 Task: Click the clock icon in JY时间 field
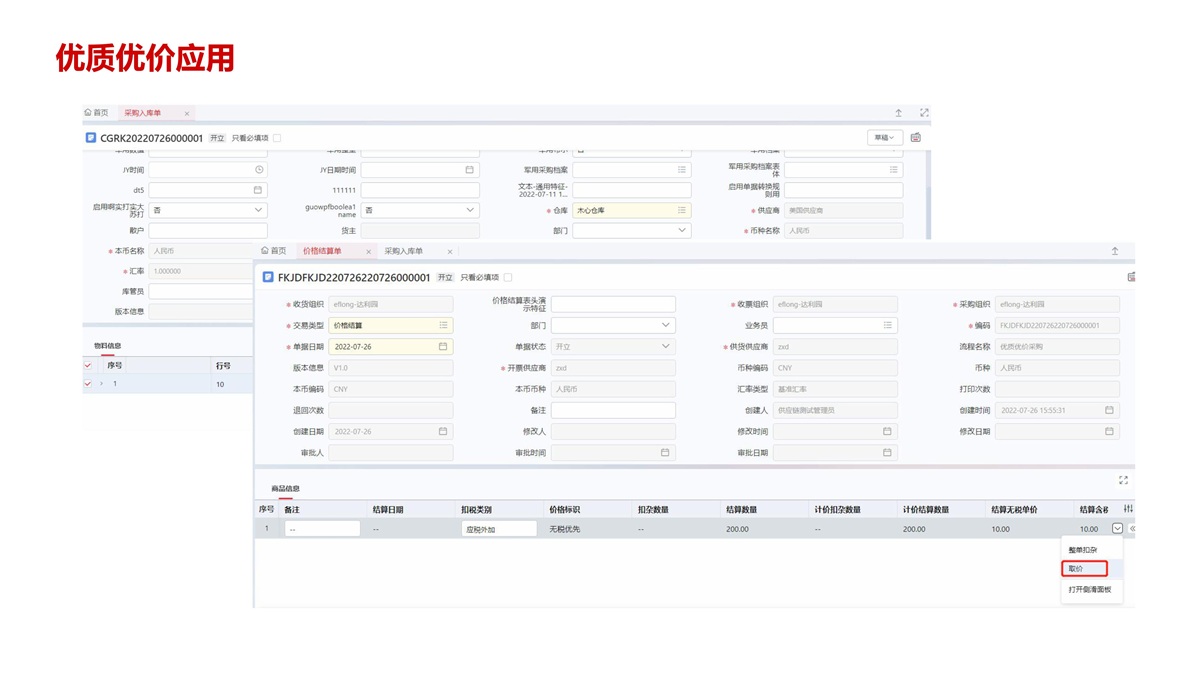259,170
